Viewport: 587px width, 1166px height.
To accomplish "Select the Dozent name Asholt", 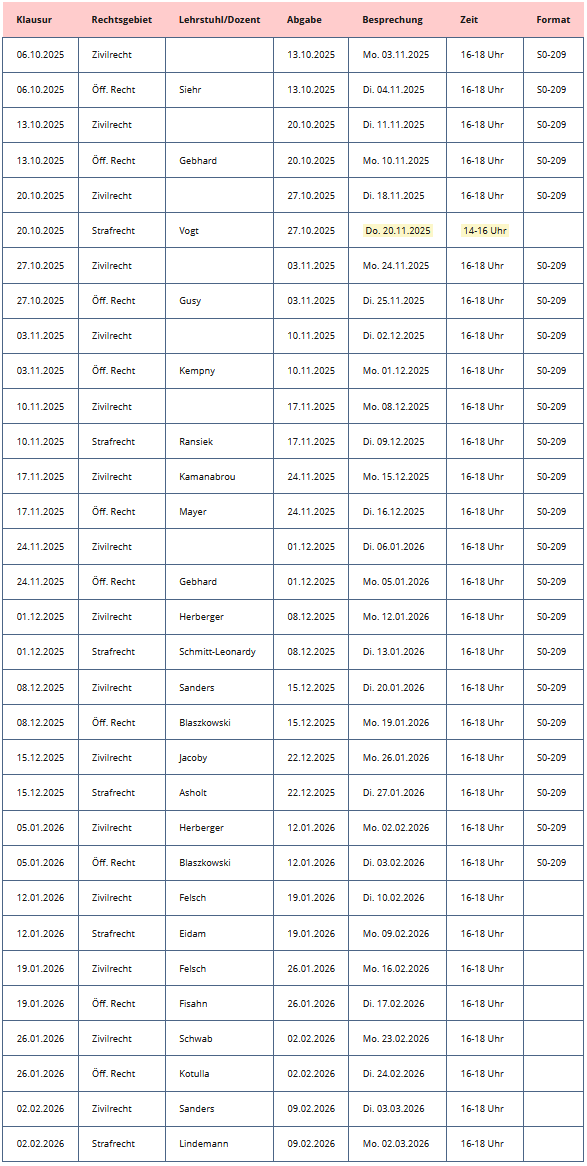I will tap(193, 793).
